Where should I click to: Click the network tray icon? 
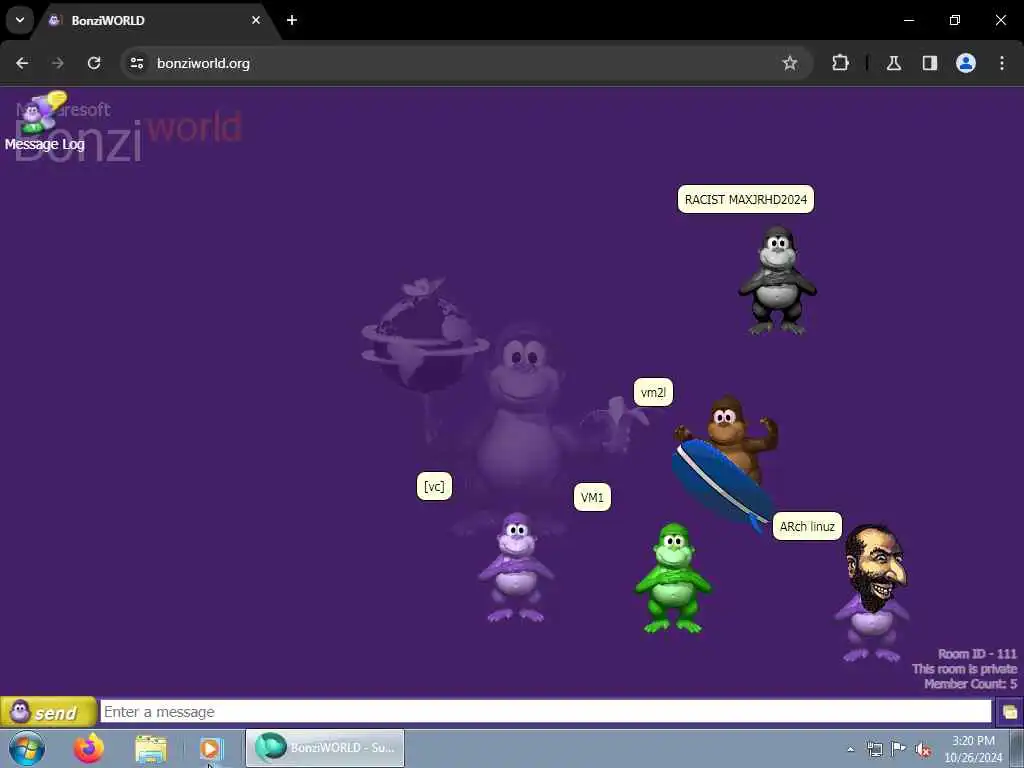click(874, 749)
